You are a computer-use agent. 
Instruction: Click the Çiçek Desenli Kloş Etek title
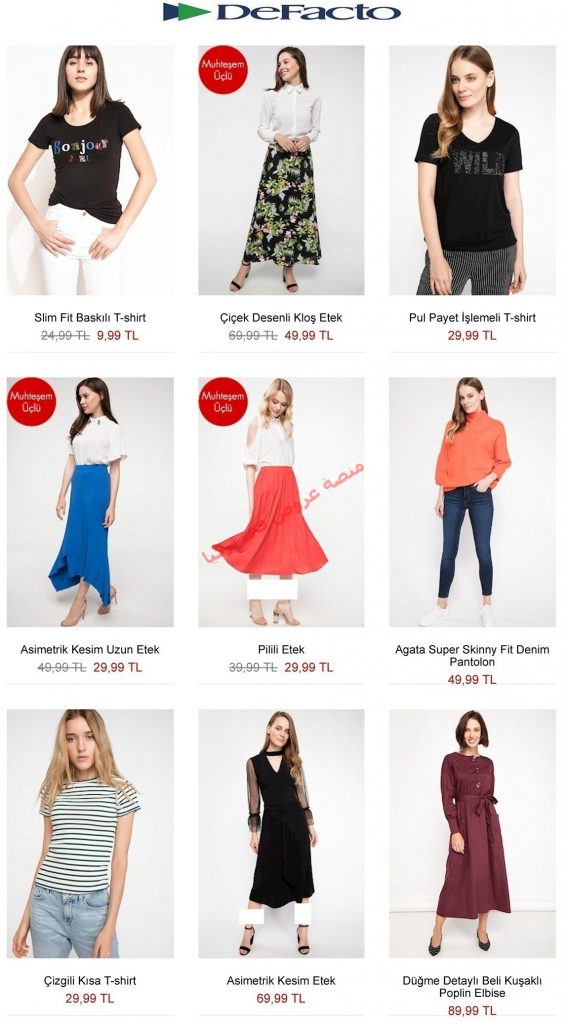(x=281, y=318)
